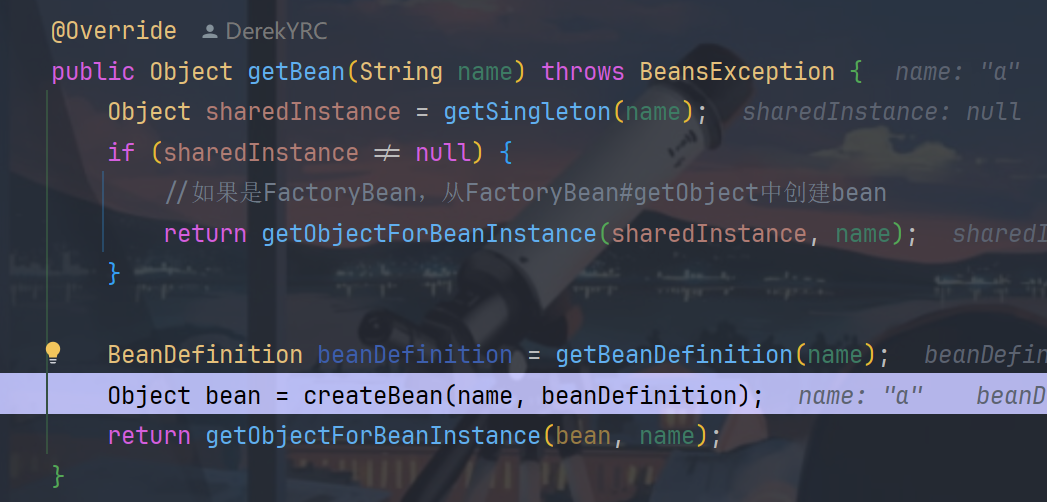1047x502 pixels.
Task: Click the 'if' keyword of the null check
Action: 122,153
